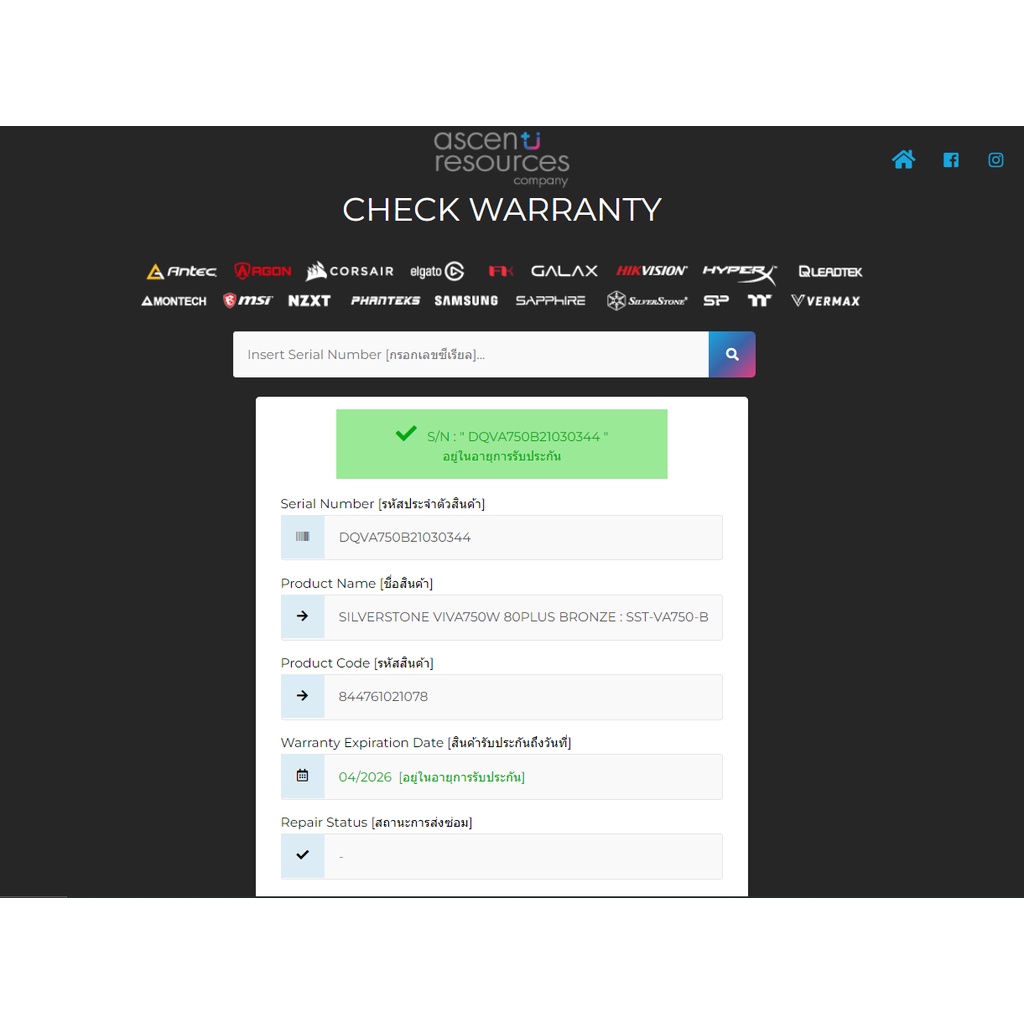
Task: Click the Corsair brand logo
Action: point(350,271)
